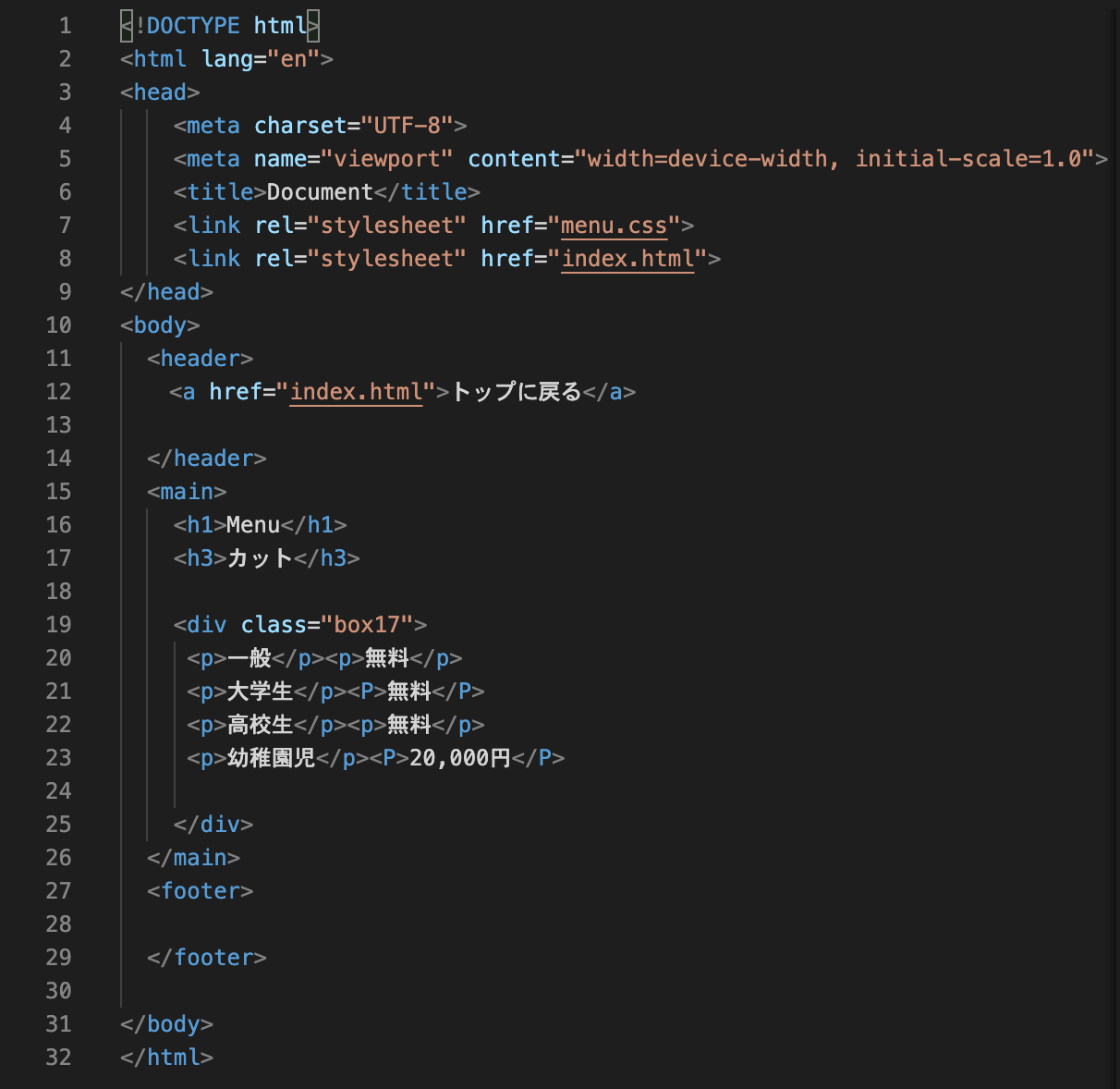Click the 高校生 paragraph text
Viewport: 1120px width, 1089px height.
tap(261, 725)
